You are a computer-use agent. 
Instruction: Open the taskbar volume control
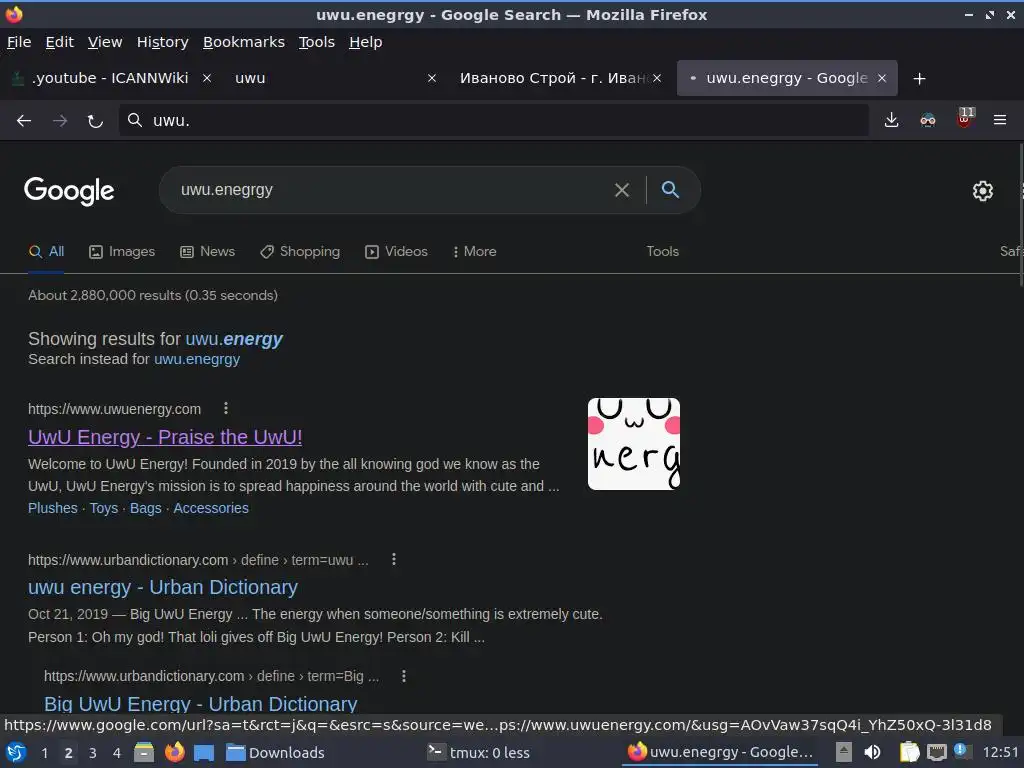pos(872,752)
